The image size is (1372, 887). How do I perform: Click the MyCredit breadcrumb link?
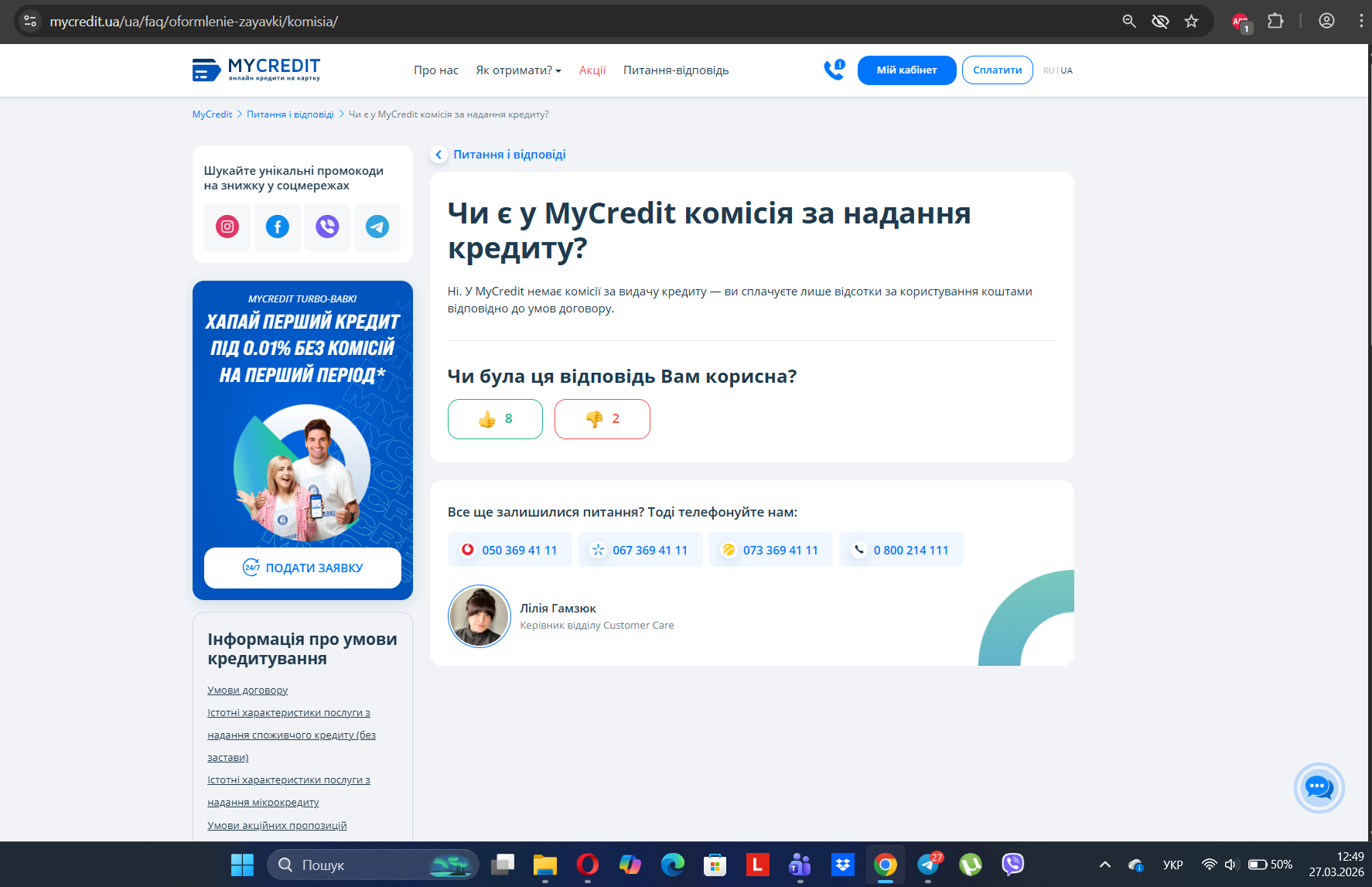point(212,114)
